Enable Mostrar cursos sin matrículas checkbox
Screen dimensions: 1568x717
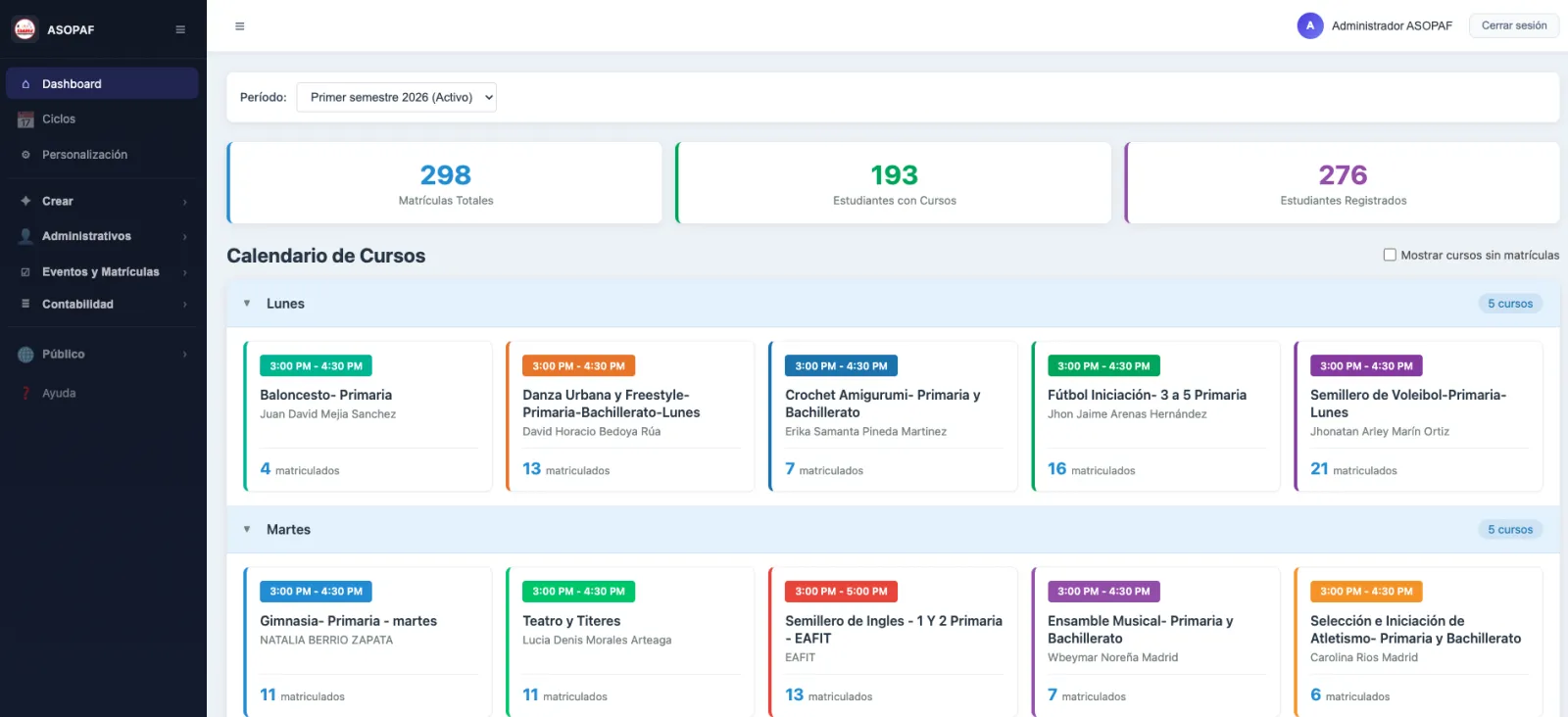tap(1390, 255)
